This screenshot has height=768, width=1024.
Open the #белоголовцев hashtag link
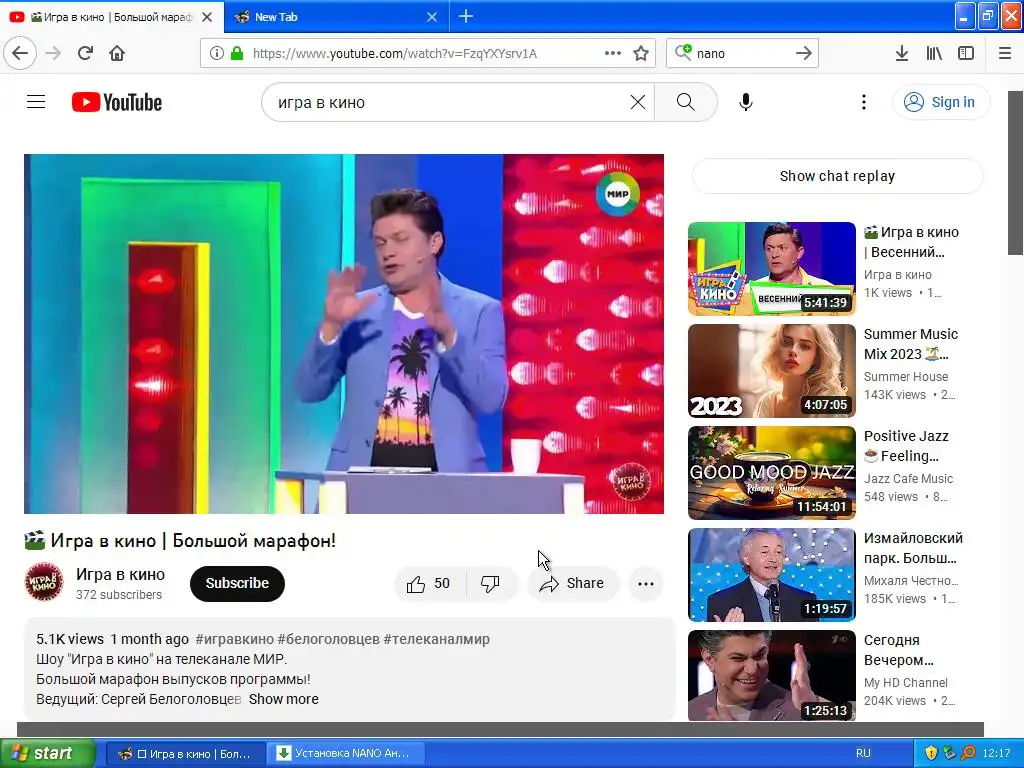(x=328, y=639)
